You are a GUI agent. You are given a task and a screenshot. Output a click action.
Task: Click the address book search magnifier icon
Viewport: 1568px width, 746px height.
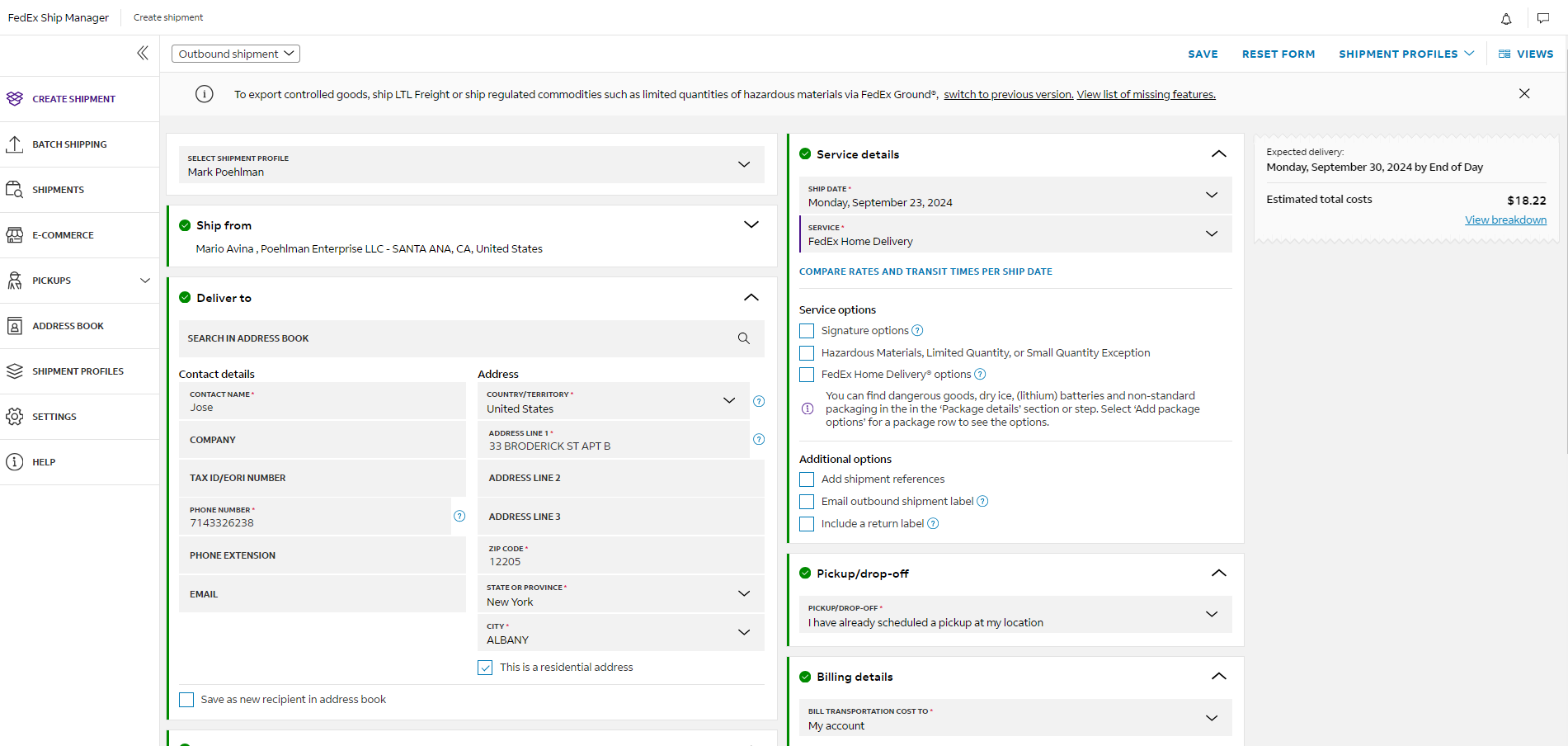(744, 338)
